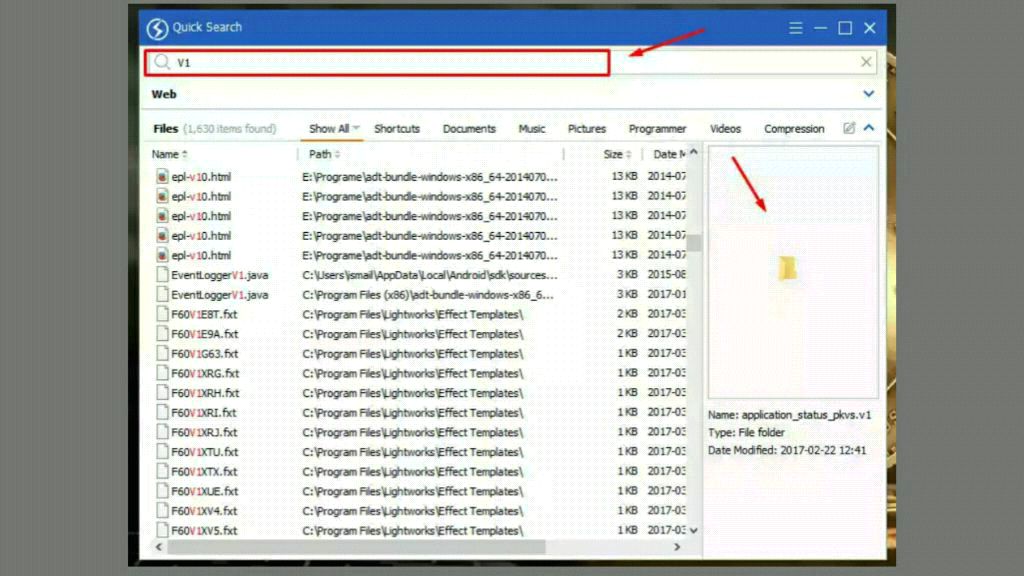Expand the Web section chevron
This screenshot has width=1024, height=576.
868,94
